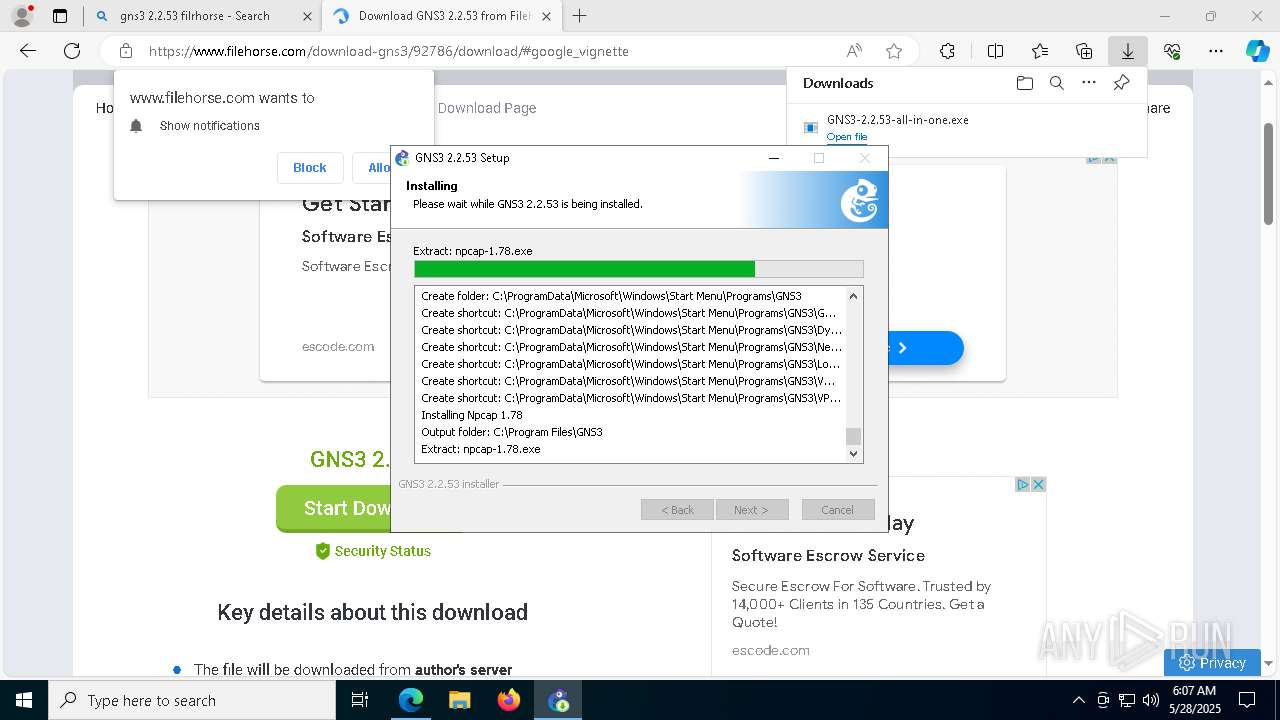Open Edge settings and more menu
1280x720 pixels.
pos(1216,51)
